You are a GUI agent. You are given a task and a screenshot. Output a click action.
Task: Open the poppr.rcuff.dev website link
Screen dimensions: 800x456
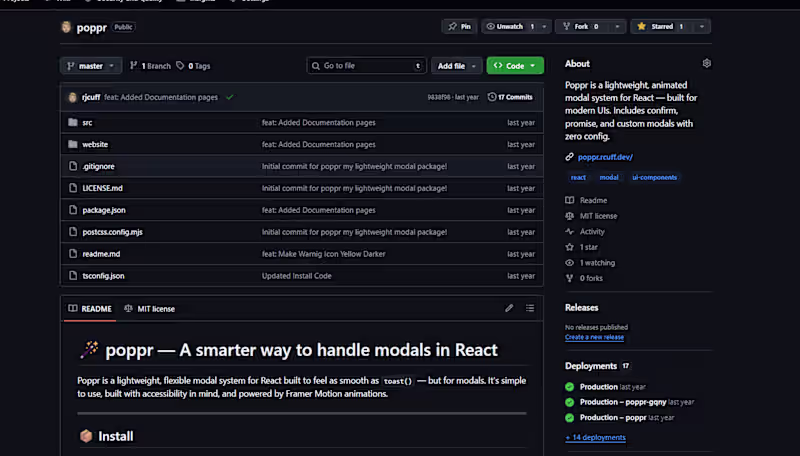tap(605, 157)
